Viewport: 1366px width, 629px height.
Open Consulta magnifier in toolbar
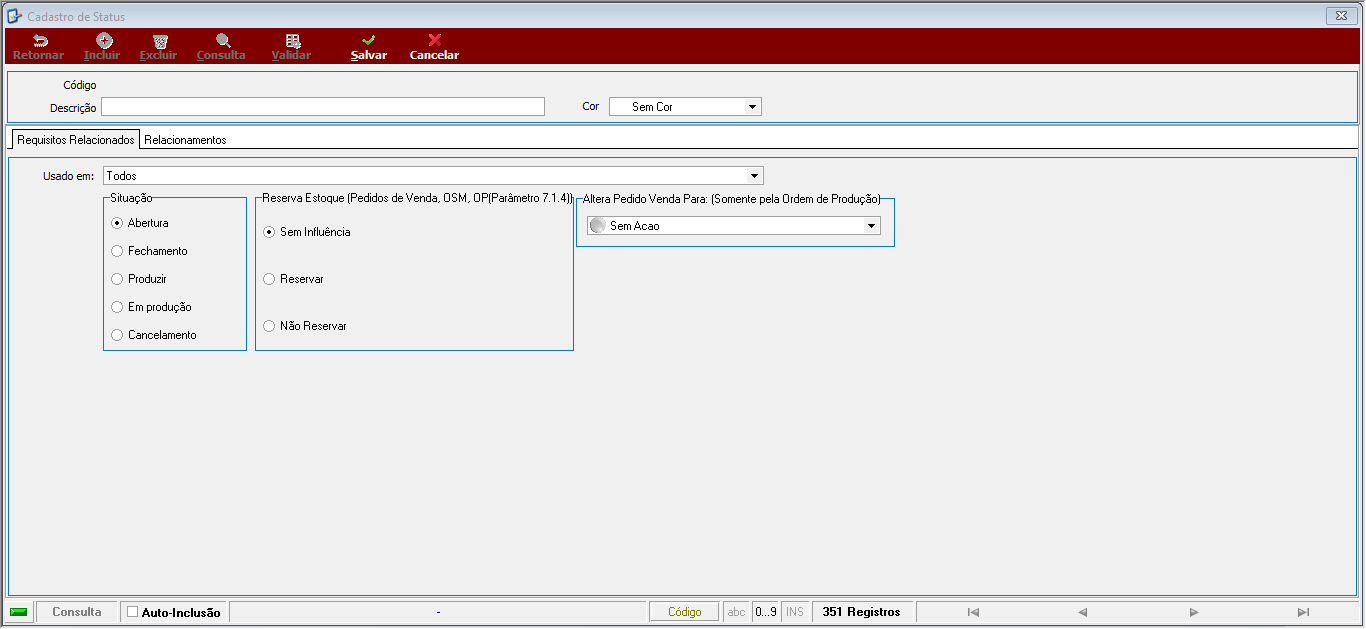pos(222,41)
